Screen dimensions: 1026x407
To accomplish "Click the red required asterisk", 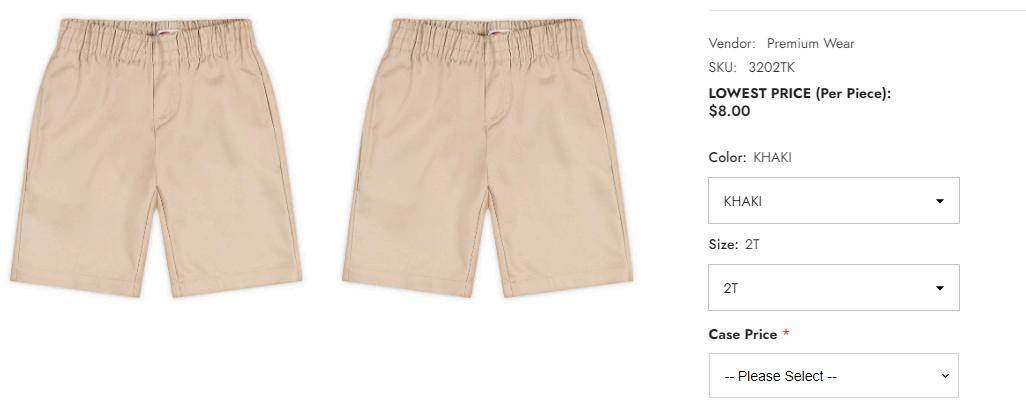I will point(786,334).
